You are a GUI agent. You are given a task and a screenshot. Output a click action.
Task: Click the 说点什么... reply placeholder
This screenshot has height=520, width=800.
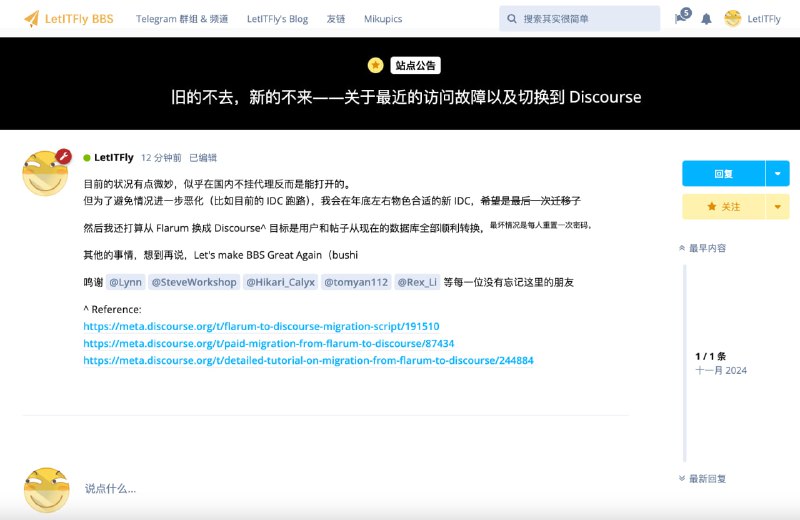pyautogui.click(x=110, y=488)
